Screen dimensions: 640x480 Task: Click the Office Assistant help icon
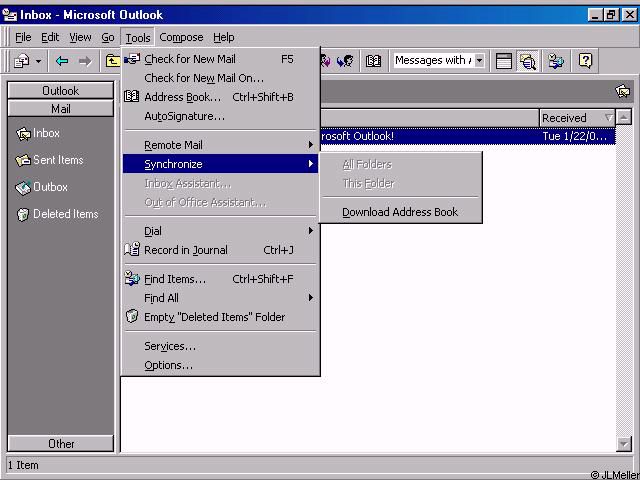585,61
